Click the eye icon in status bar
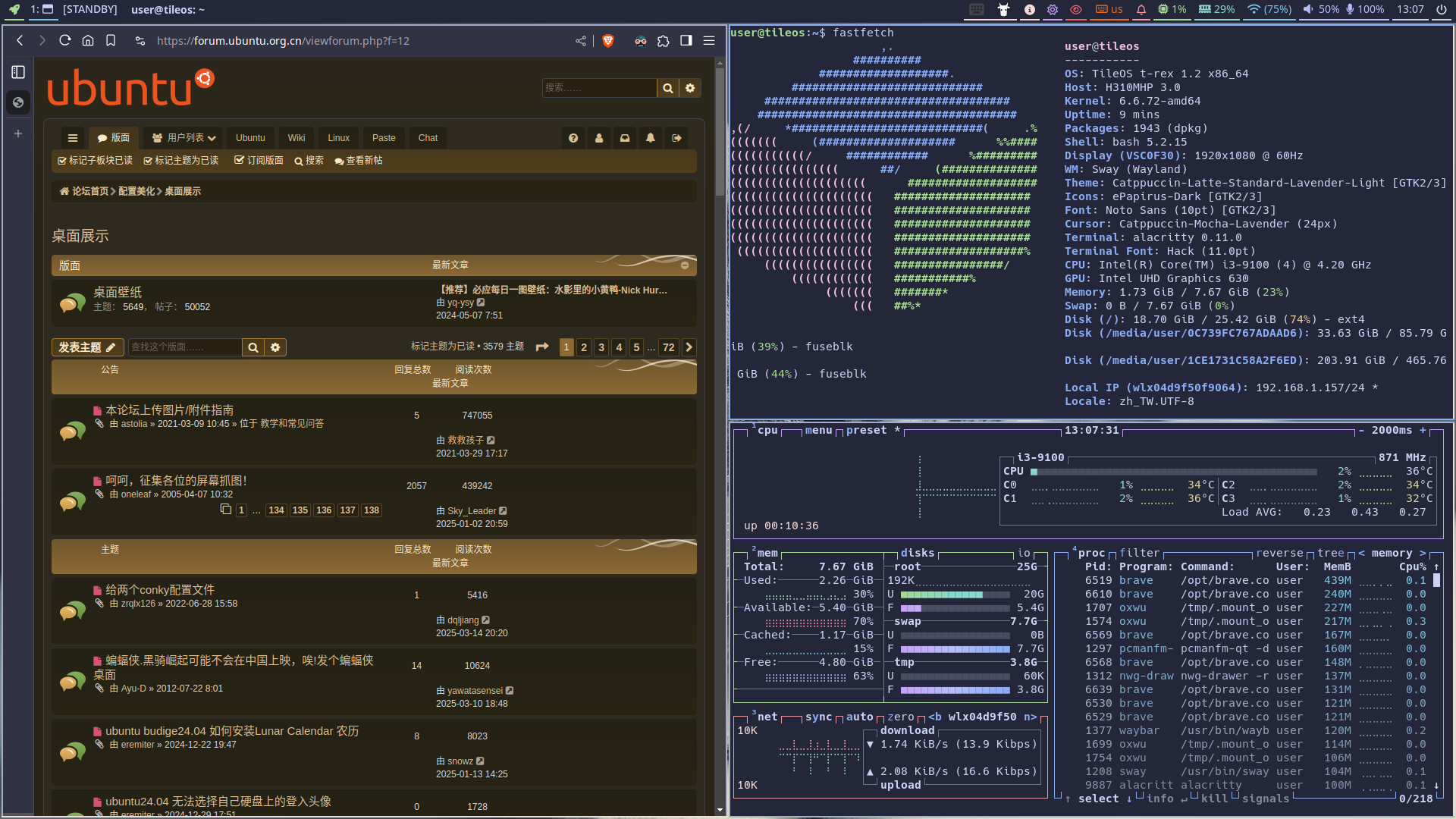The height and width of the screenshot is (819, 1456). pos(1075,10)
